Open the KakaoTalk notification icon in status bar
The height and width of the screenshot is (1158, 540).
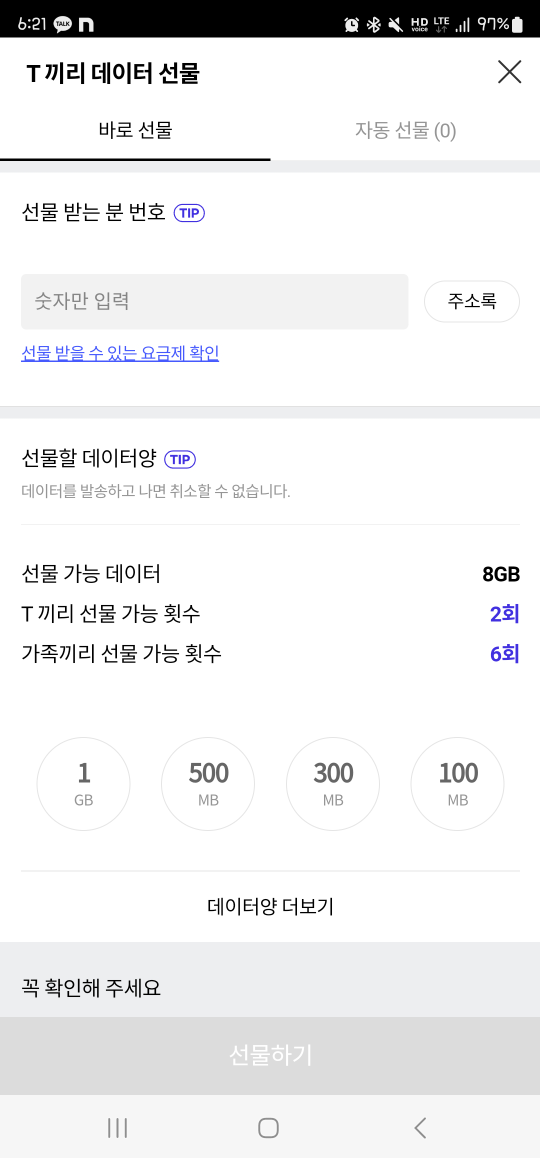click(63, 24)
